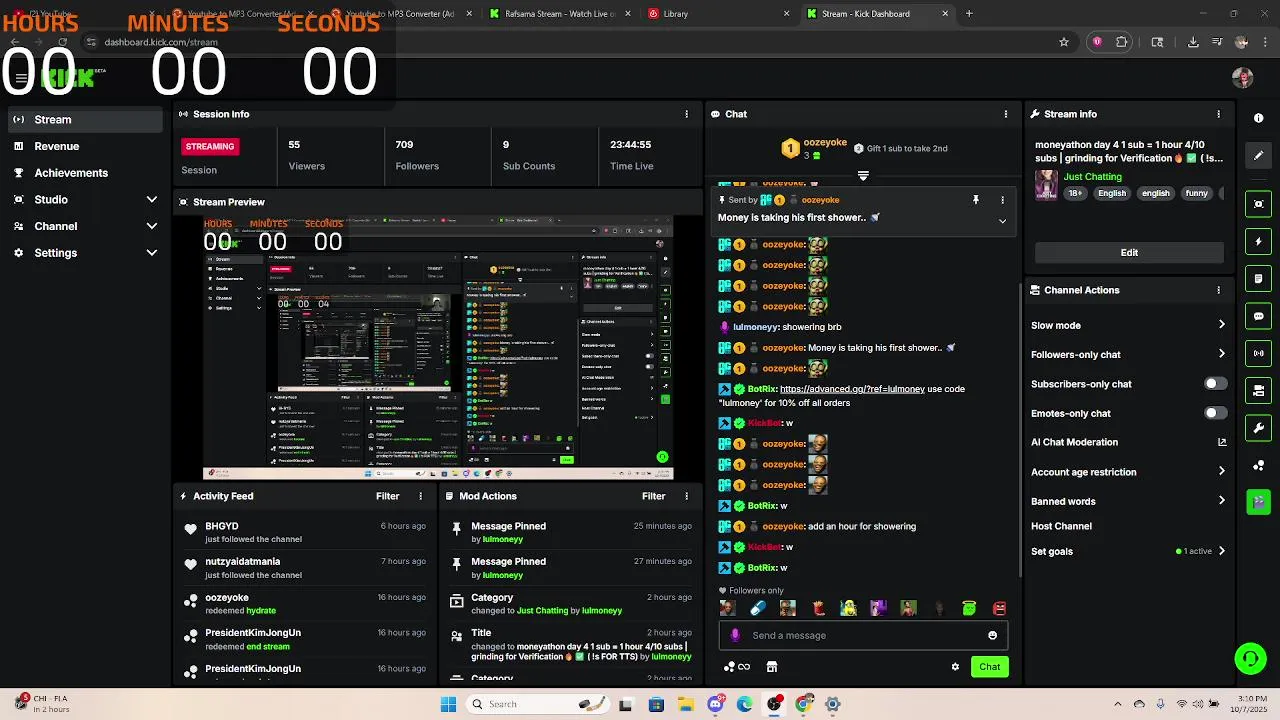Expand the Settings sidebar section

(x=152, y=253)
